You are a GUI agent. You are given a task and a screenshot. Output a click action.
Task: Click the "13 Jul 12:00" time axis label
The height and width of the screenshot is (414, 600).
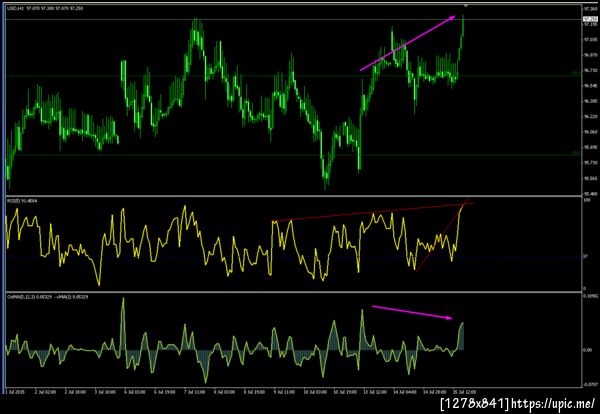pyautogui.click(x=374, y=392)
